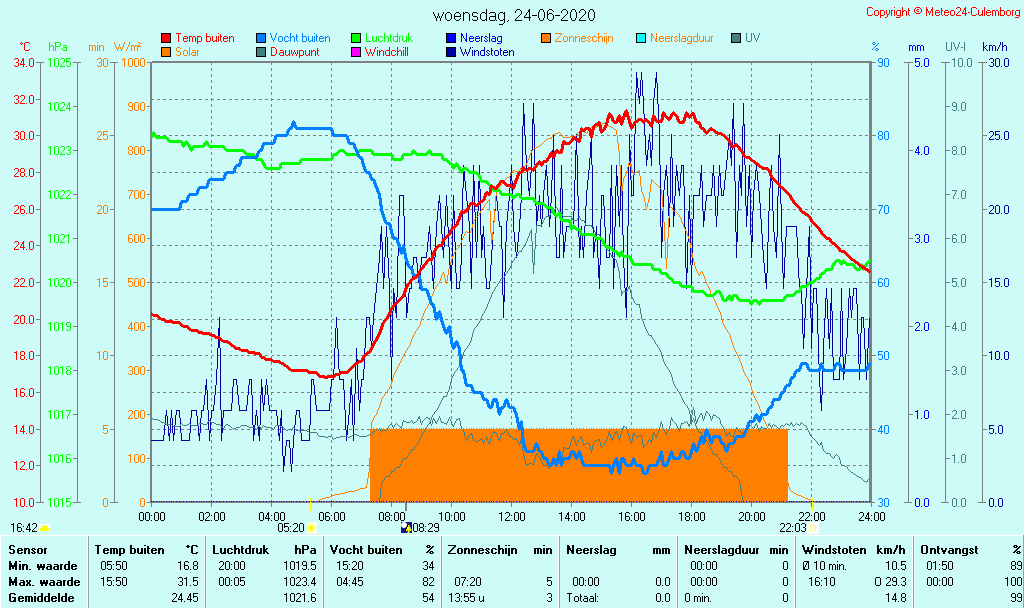The width and height of the screenshot is (1026, 608).
Task: Click the date title woensdag, 24-06-2020
Action: pos(513,15)
